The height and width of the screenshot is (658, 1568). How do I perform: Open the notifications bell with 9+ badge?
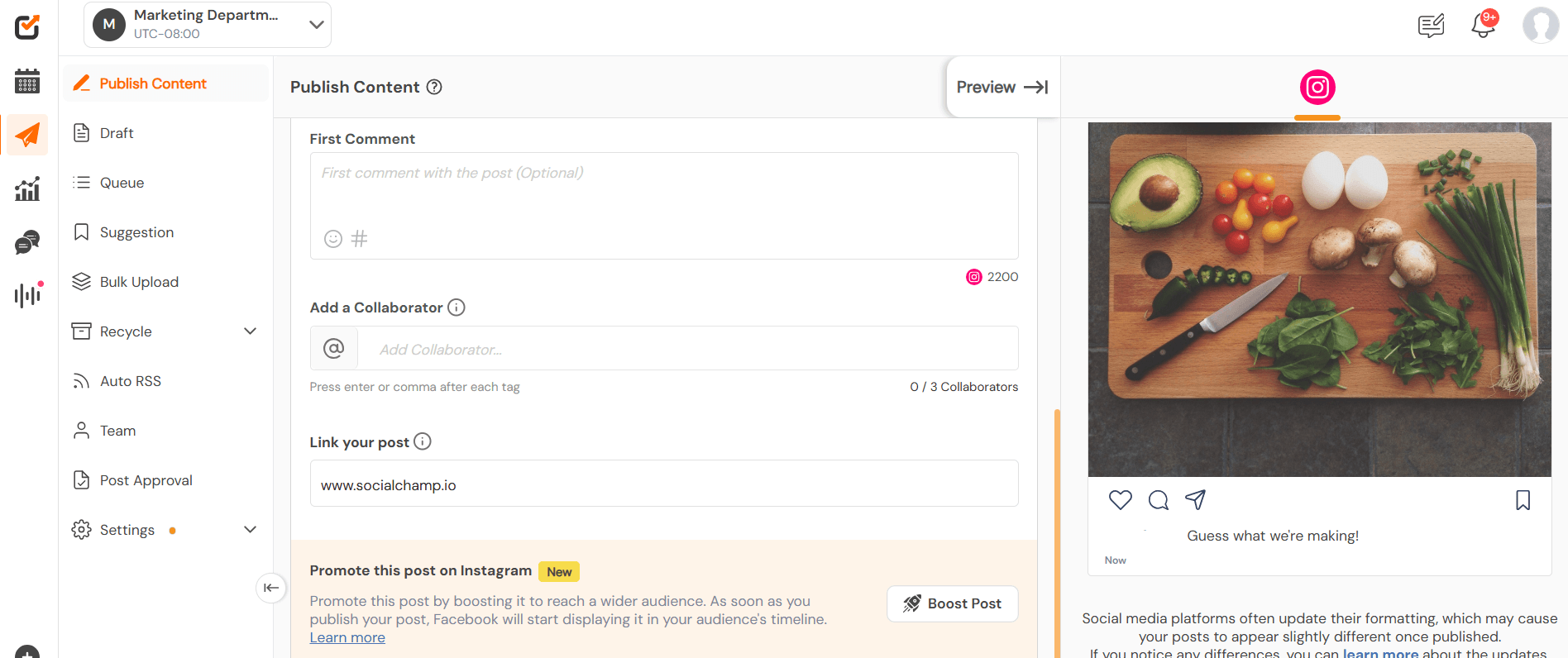pos(1484,24)
